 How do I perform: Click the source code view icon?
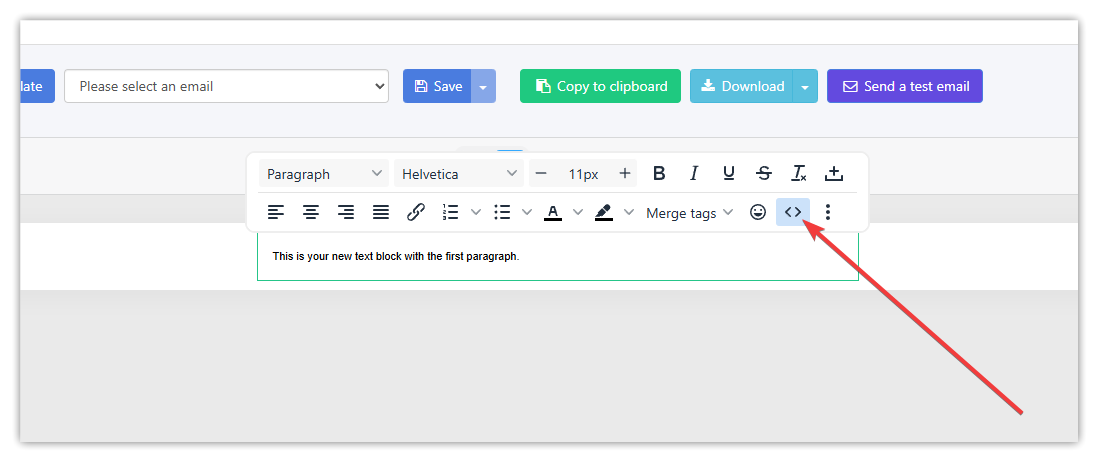pyautogui.click(x=792, y=212)
